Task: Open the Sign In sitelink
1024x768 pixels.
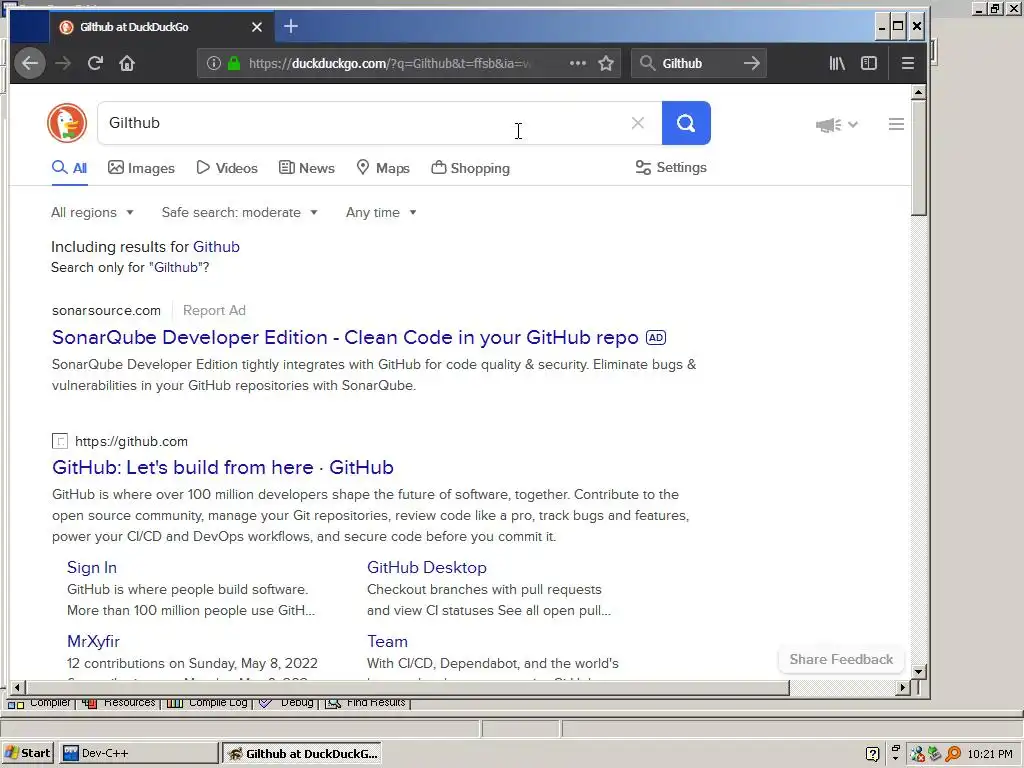Action: (x=91, y=568)
